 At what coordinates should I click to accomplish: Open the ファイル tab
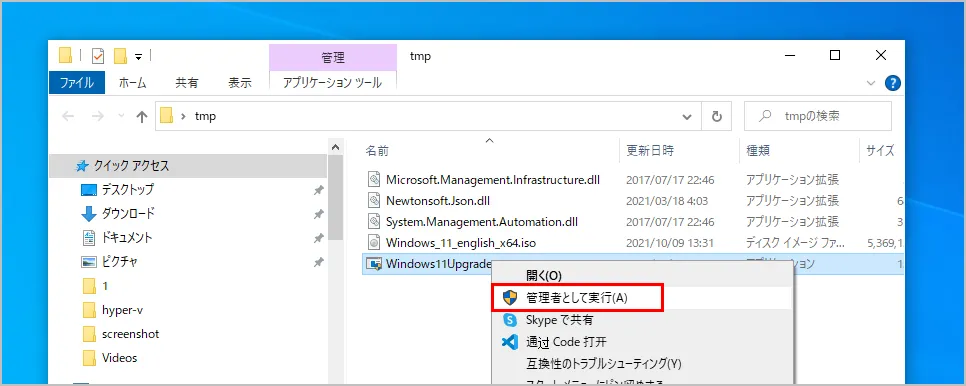point(76,82)
